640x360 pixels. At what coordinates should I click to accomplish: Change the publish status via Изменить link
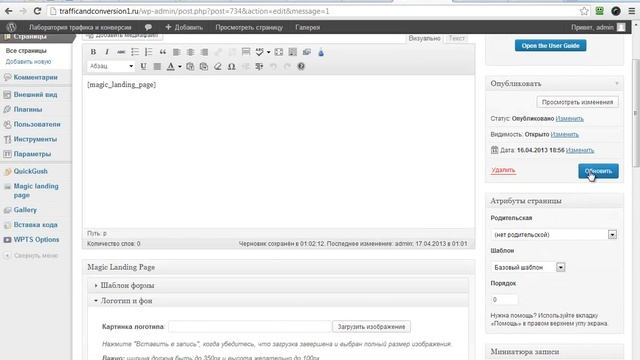569,118
